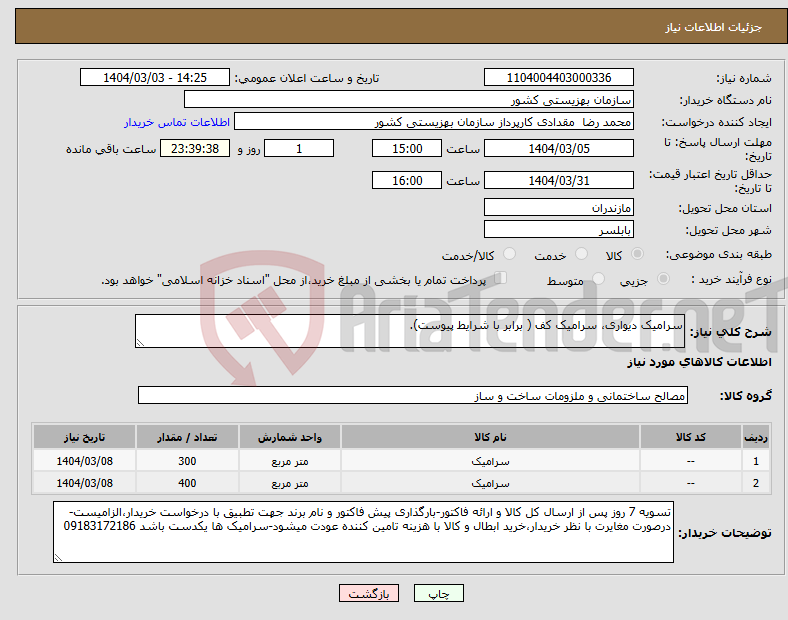Select the خدمت radio button
The height and width of the screenshot is (620, 788).
coord(581,254)
